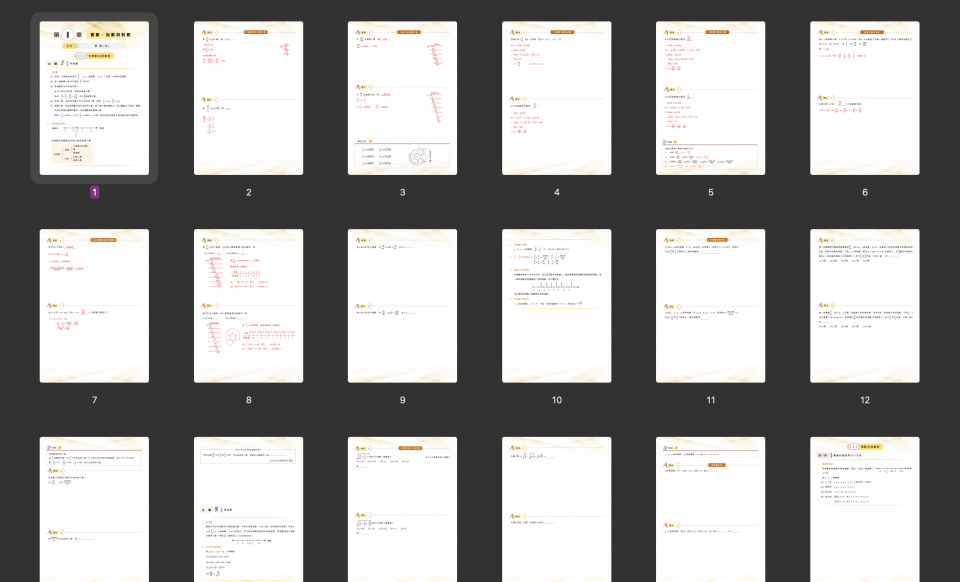Click the page 4 thumbnail
Screen dimensions: 960x582
point(556,98)
